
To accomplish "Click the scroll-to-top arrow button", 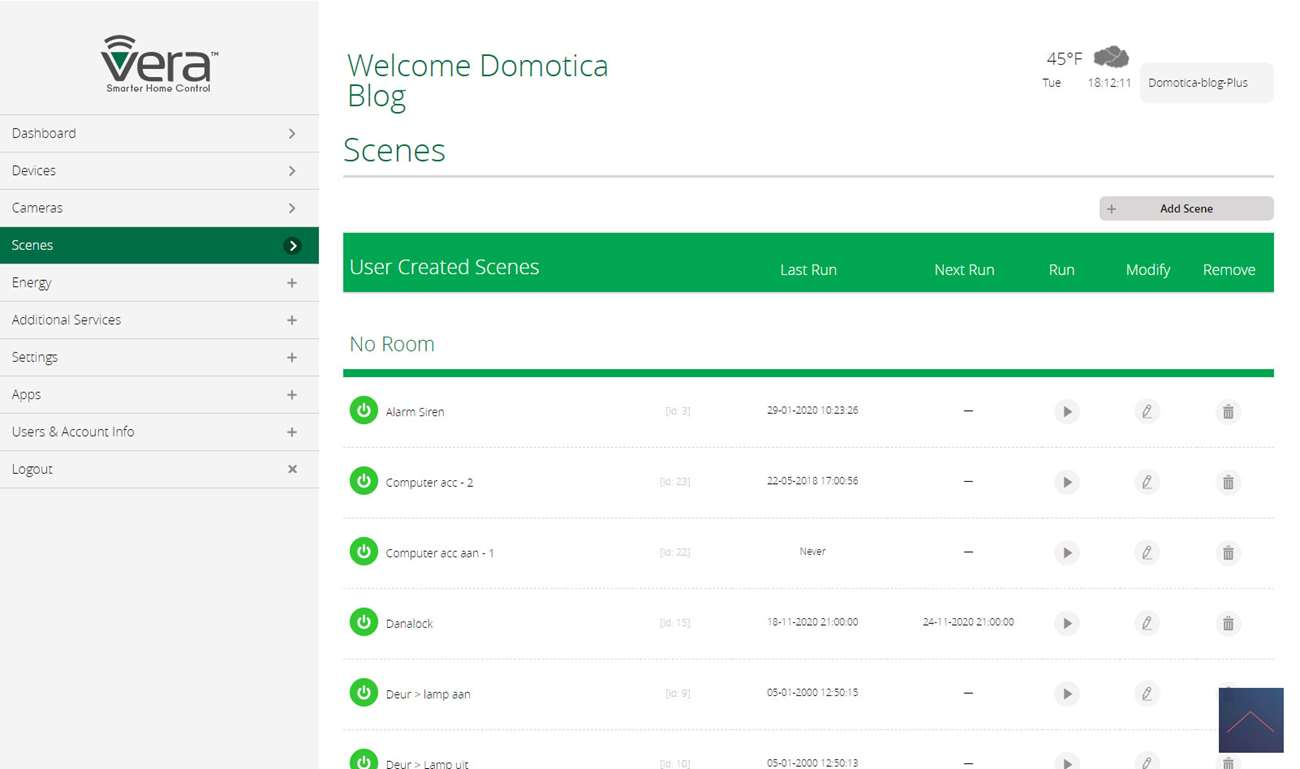I will [x=1250, y=720].
